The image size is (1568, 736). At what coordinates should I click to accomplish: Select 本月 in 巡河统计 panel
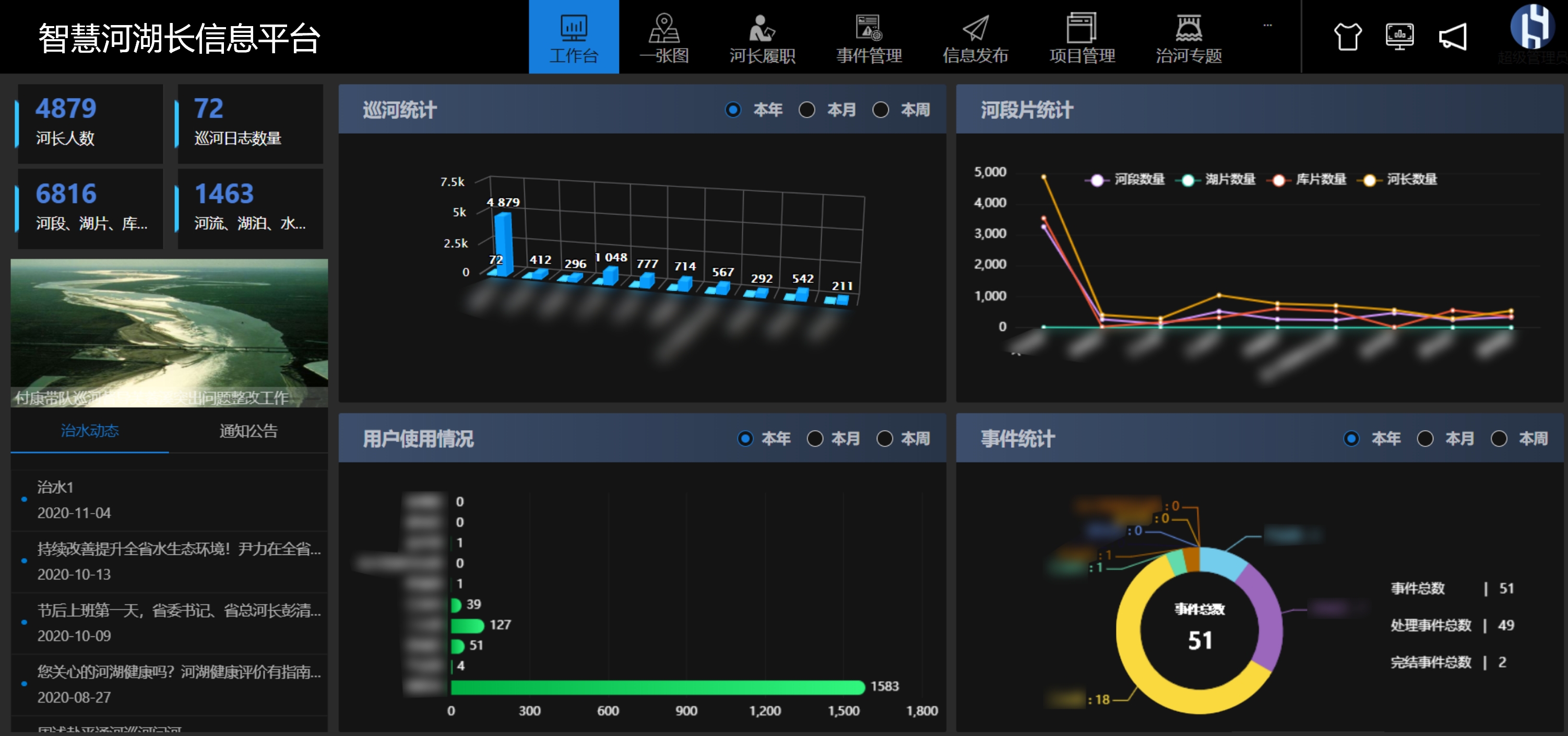(807, 110)
